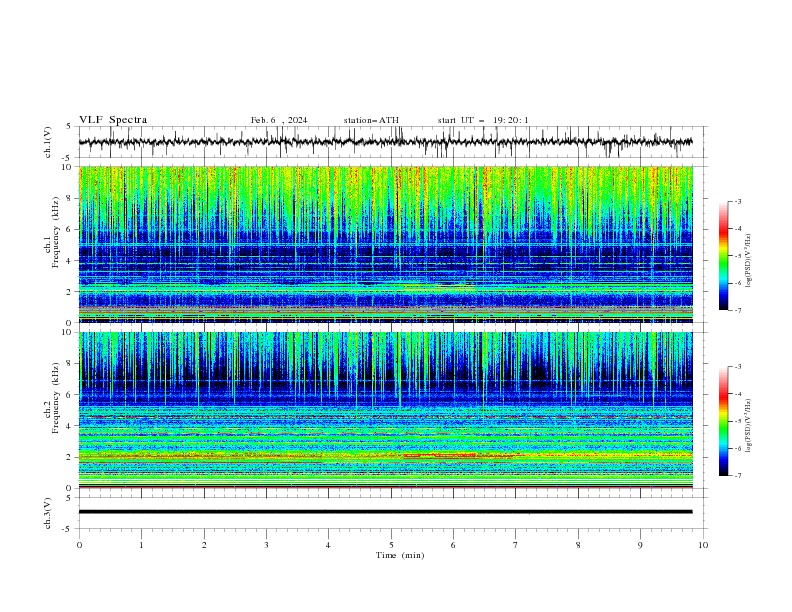Click the ch.2 spectrogram color scale bar
The width and height of the screenshot is (792, 612).
click(723, 421)
